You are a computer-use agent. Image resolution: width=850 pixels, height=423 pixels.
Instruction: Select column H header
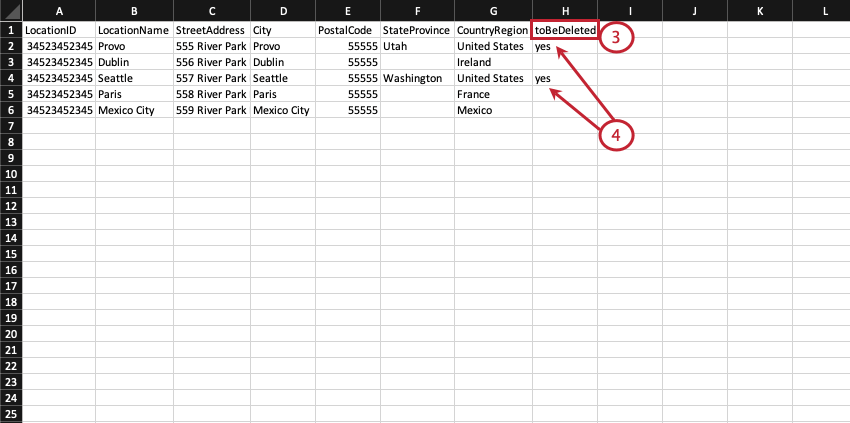point(565,10)
